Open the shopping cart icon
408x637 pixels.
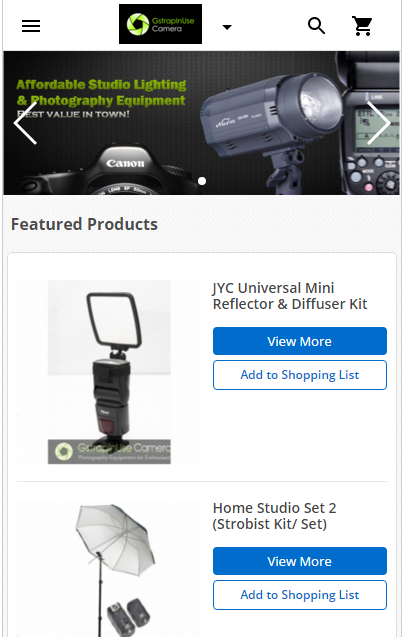362,26
